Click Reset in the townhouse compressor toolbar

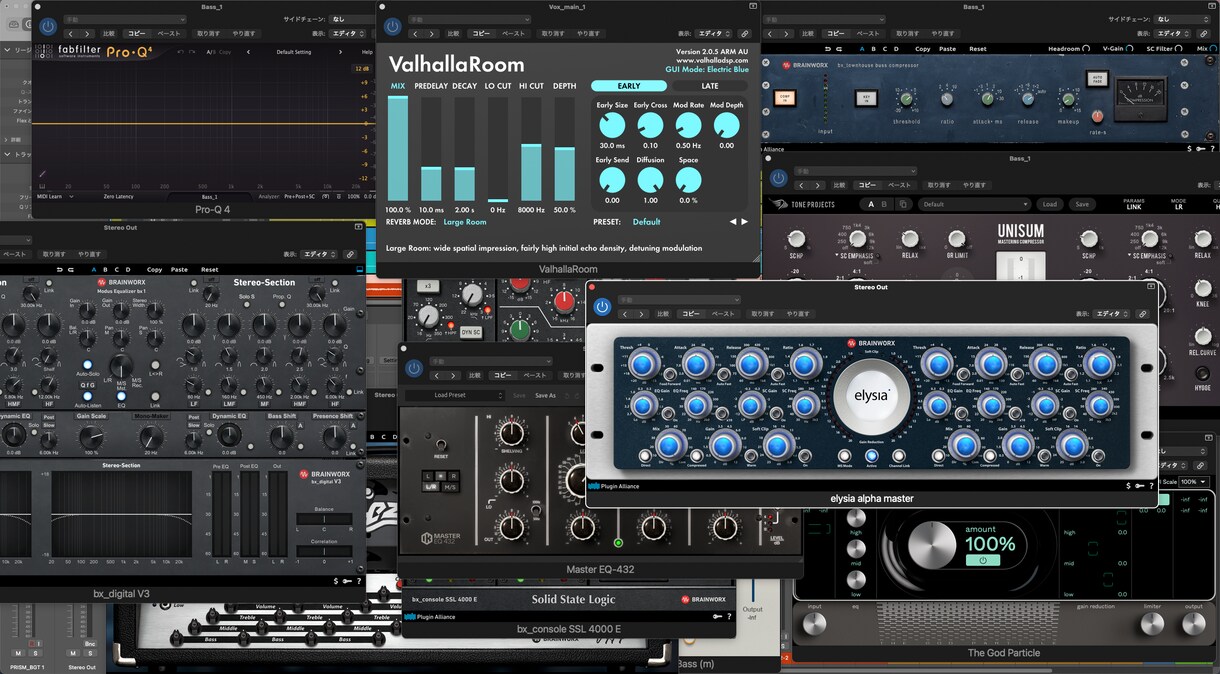pyautogui.click(x=978, y=48)
